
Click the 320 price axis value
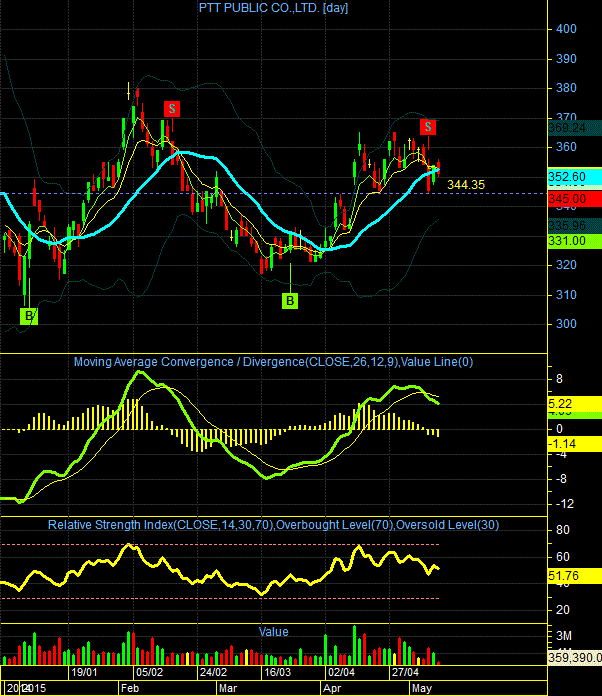pyautogui.click(x=566, y=265)
